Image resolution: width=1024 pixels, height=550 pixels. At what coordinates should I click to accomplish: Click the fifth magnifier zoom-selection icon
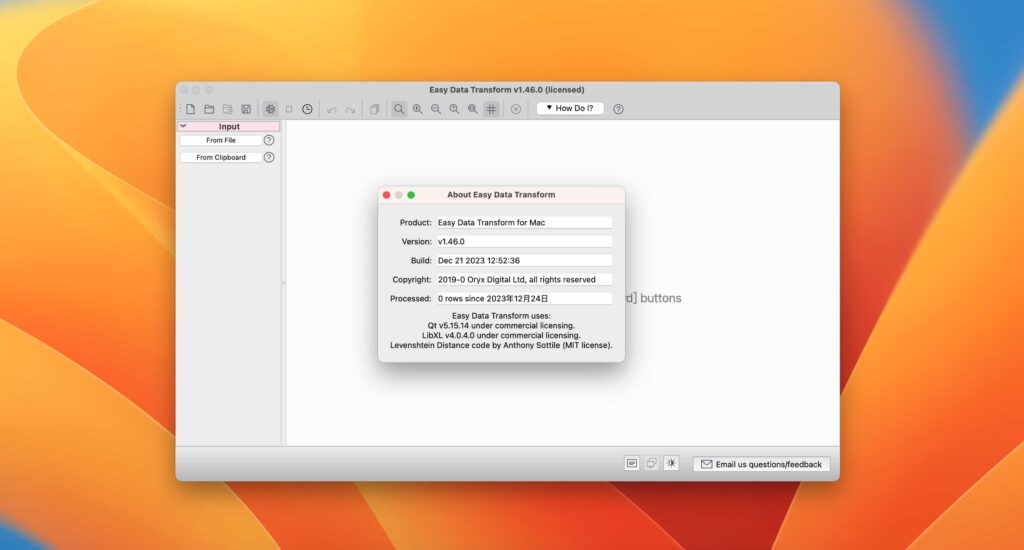tap(472, 109)
